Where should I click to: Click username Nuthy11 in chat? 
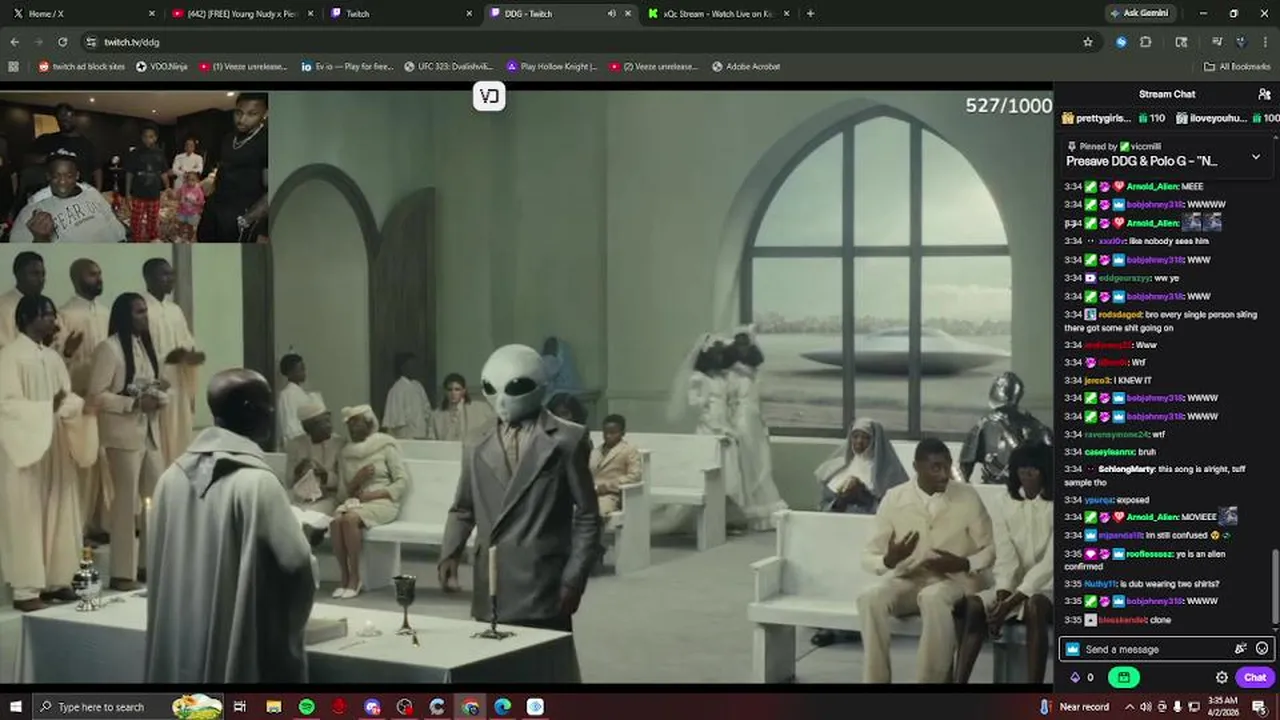click(1100, 584)
